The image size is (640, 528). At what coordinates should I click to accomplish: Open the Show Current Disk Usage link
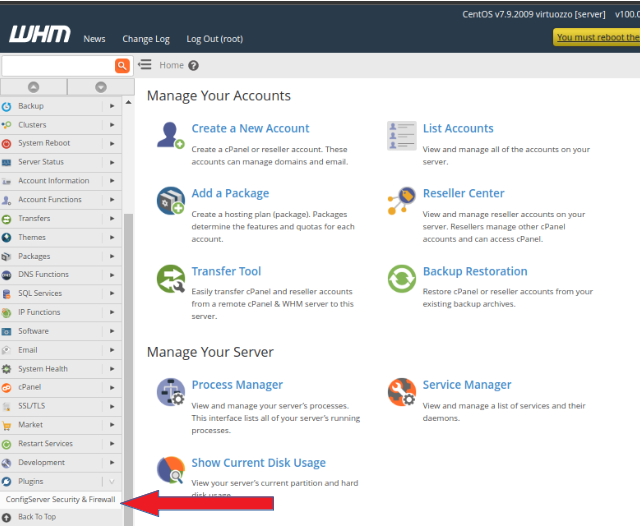(x=258, y=463)
